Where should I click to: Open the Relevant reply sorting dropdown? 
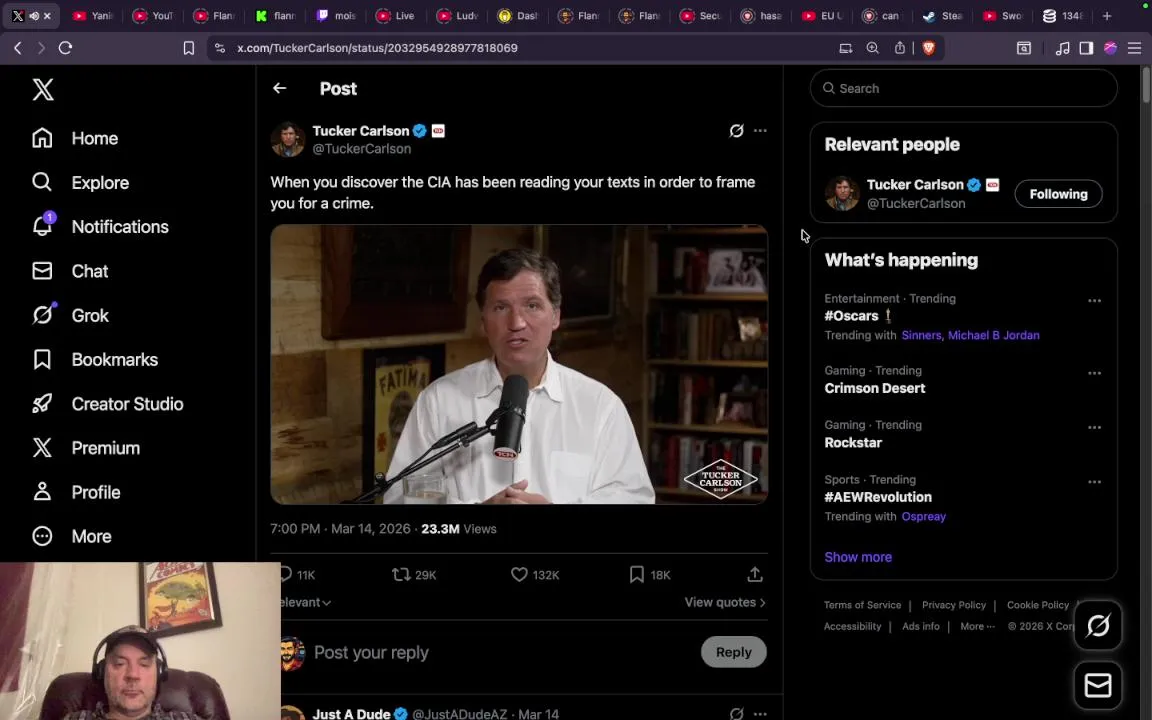(306, 602)
